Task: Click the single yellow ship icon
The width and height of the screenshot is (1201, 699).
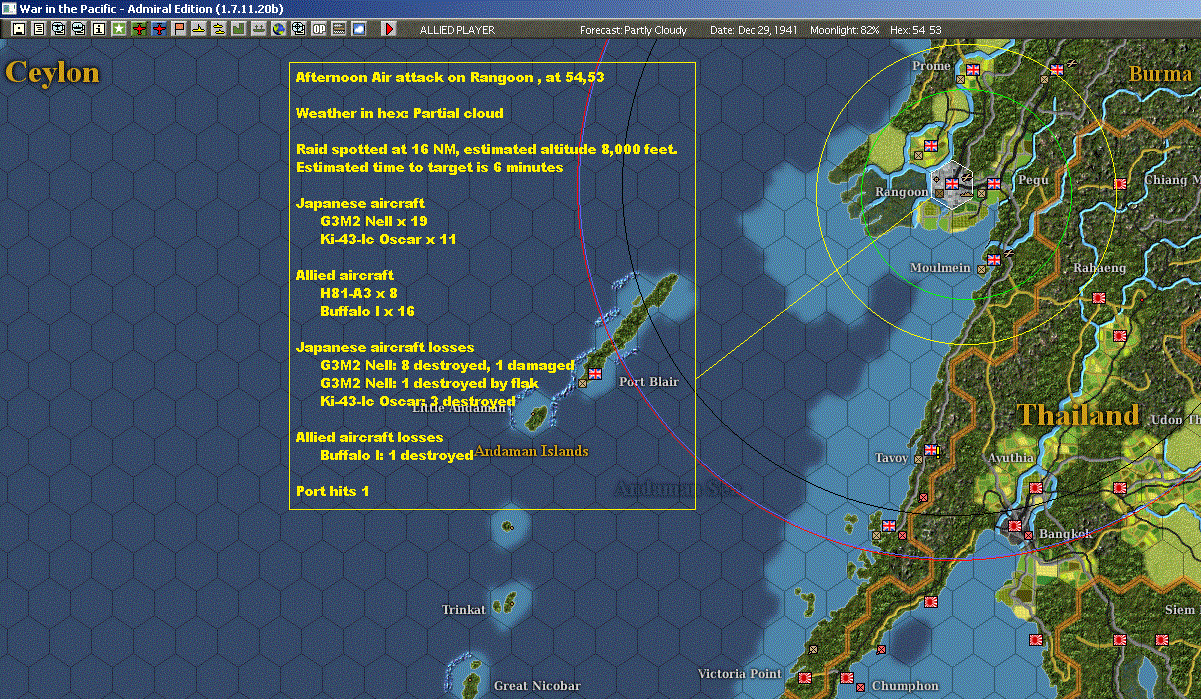Action: click(x=199, y=29)
